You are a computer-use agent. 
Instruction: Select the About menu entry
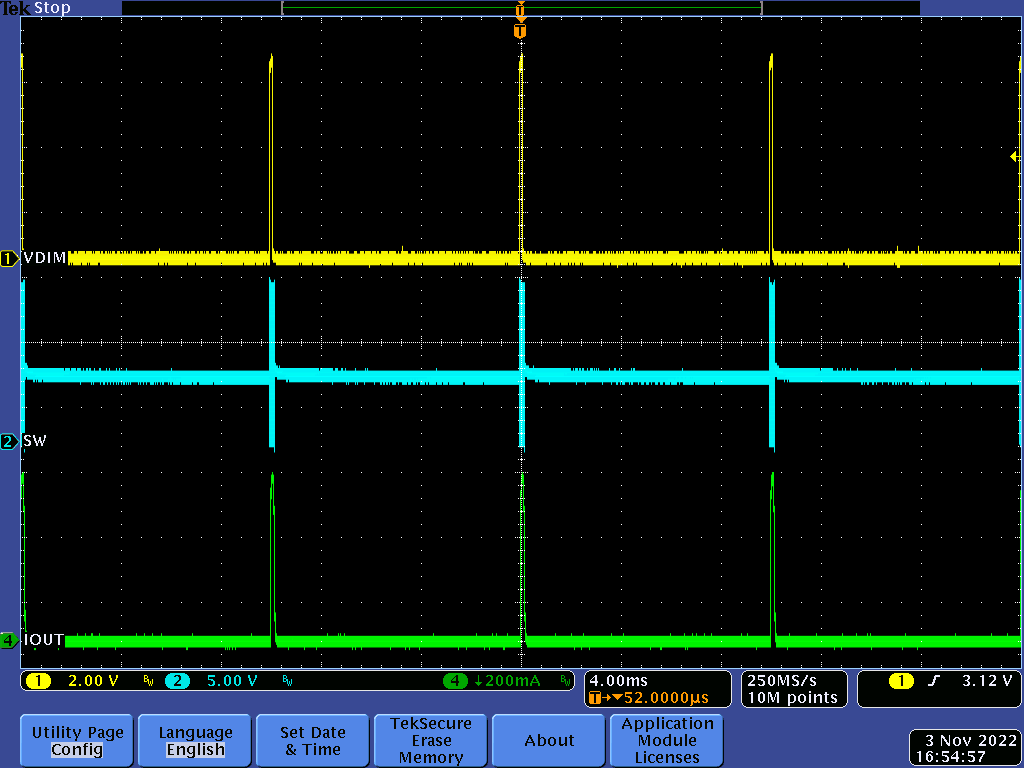[x=548, y=740]
